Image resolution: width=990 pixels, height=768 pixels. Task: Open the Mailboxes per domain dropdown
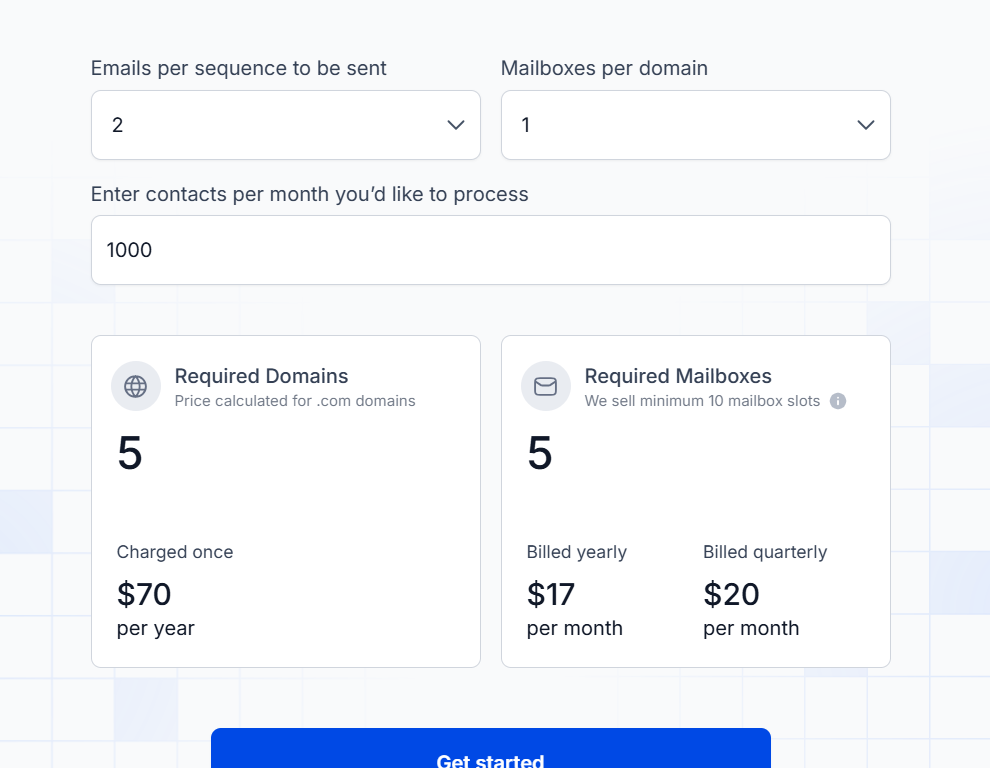click(x=695, y=125)
